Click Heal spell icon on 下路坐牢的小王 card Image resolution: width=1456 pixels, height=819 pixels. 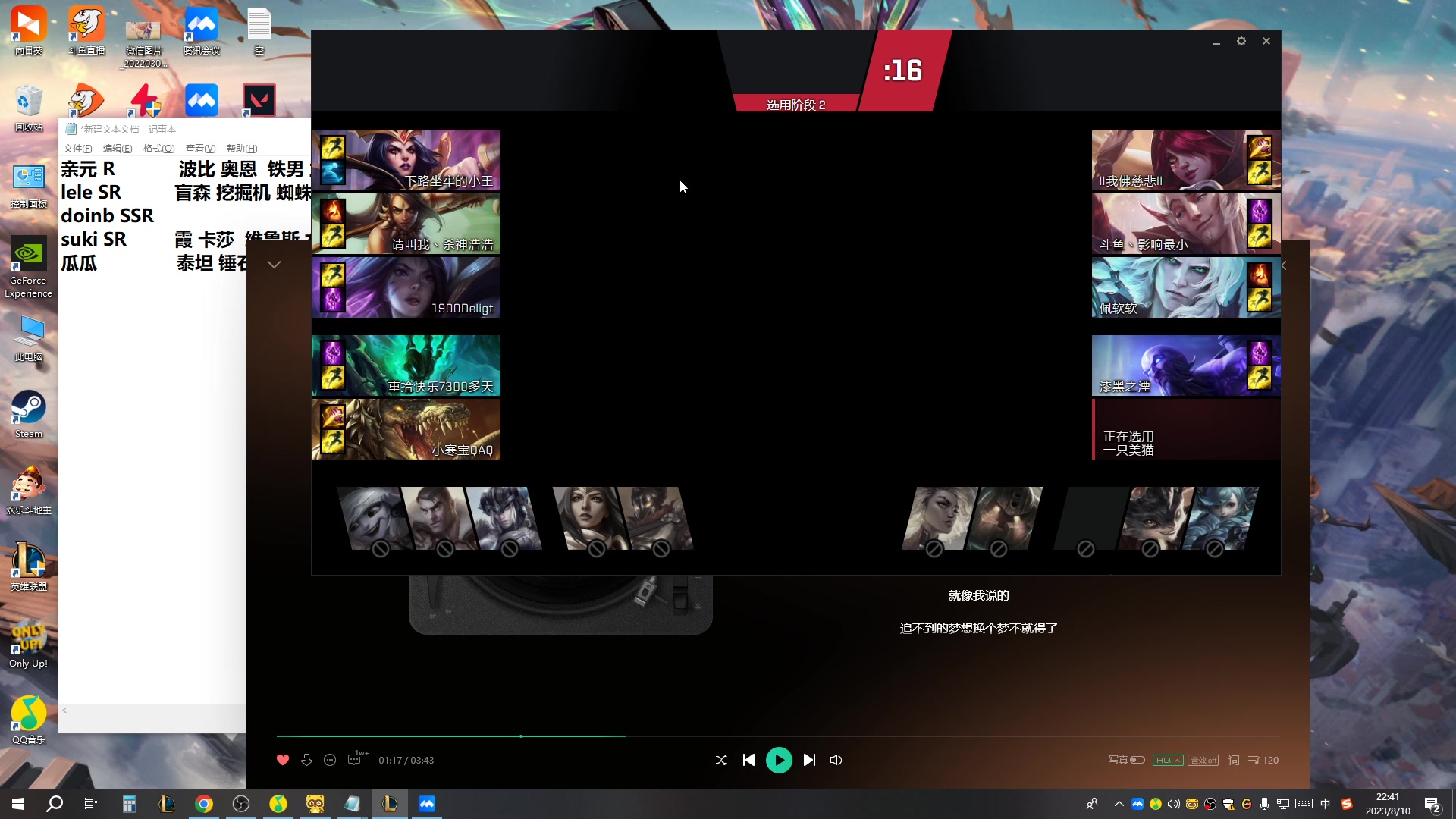(x=333, y=173)
